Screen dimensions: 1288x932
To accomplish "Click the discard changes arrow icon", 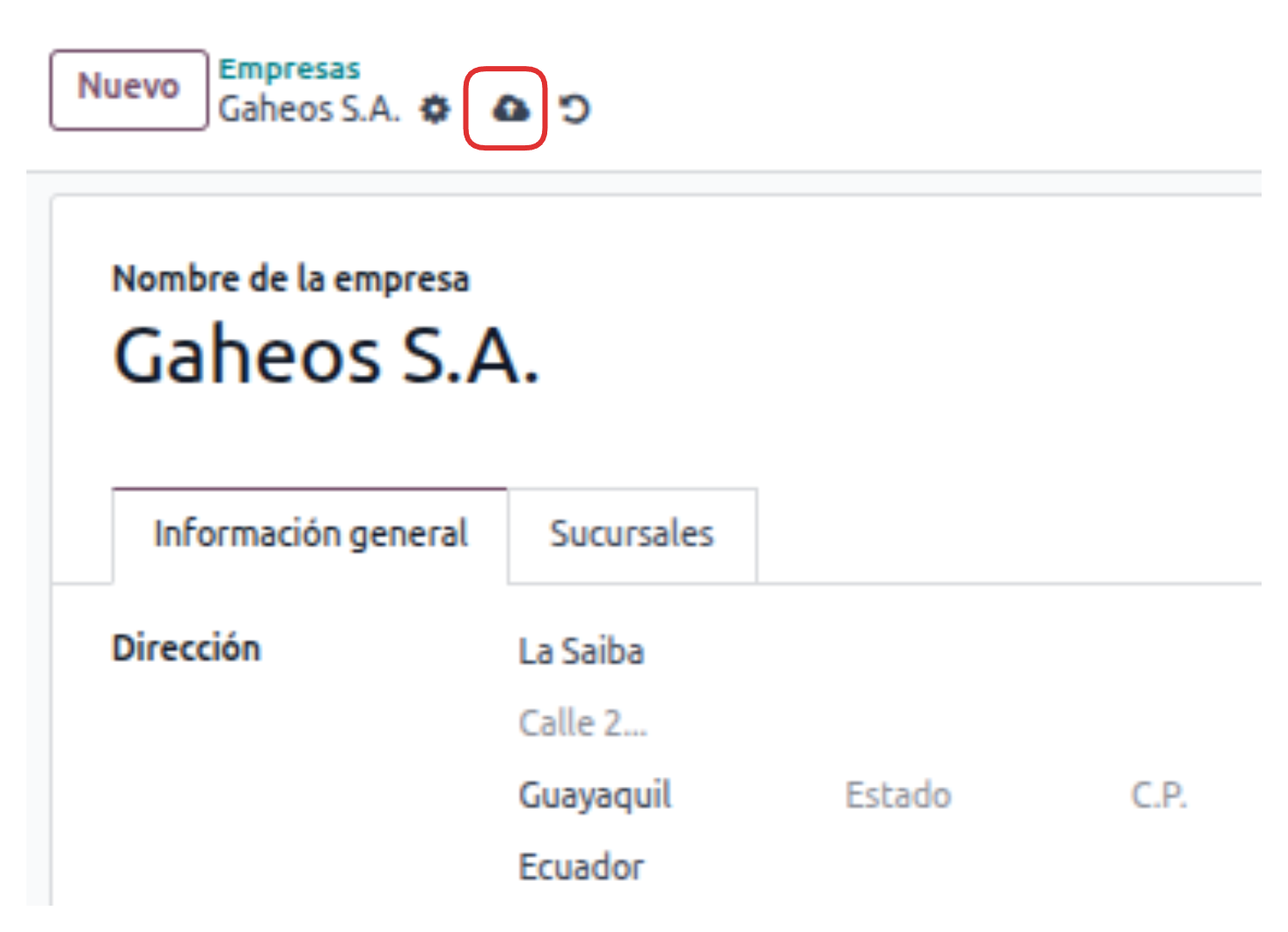I will coord(574,110).
